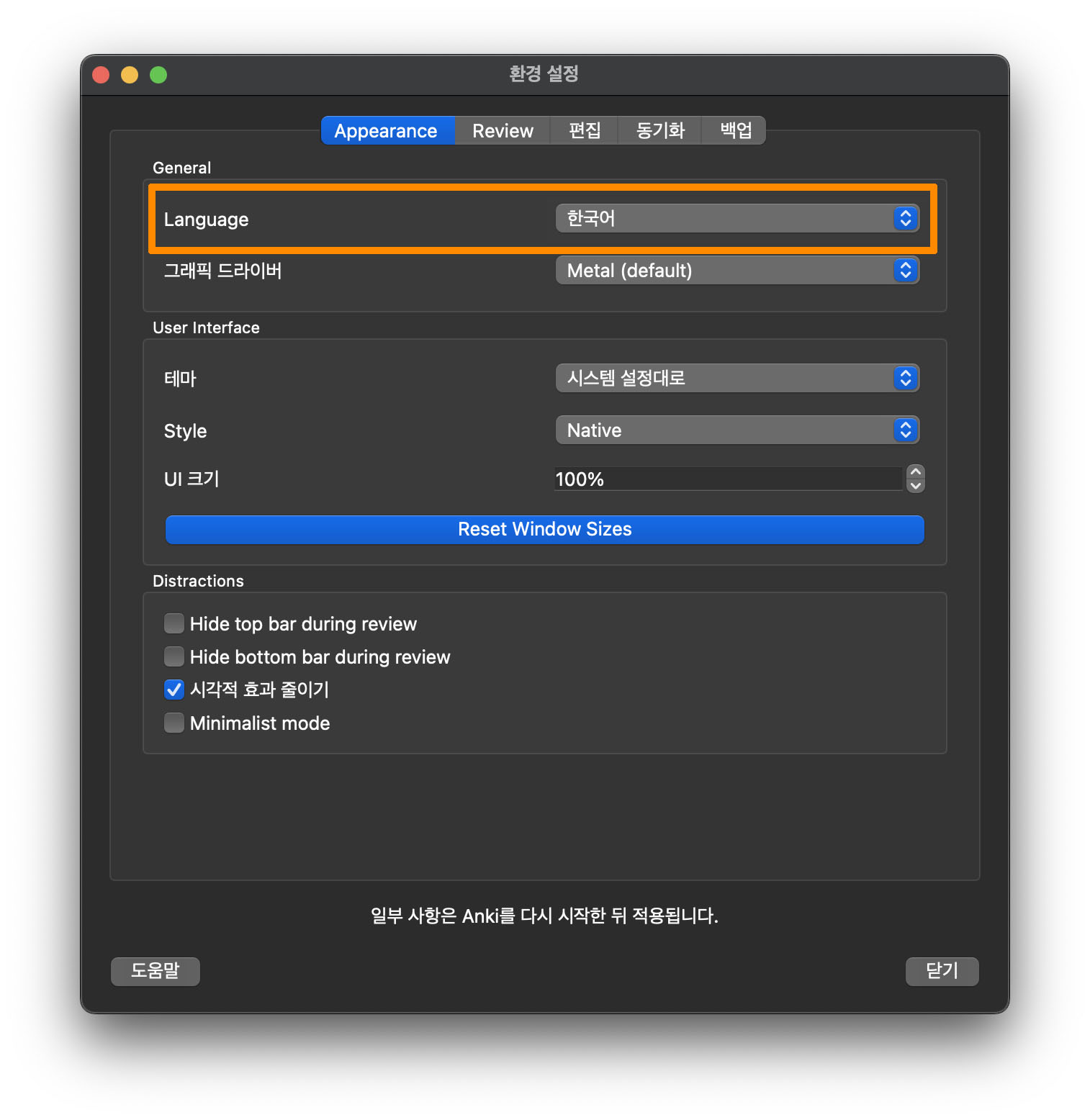
Task: Minimize the window with the yellow button
Action: [x=130, y=75]
